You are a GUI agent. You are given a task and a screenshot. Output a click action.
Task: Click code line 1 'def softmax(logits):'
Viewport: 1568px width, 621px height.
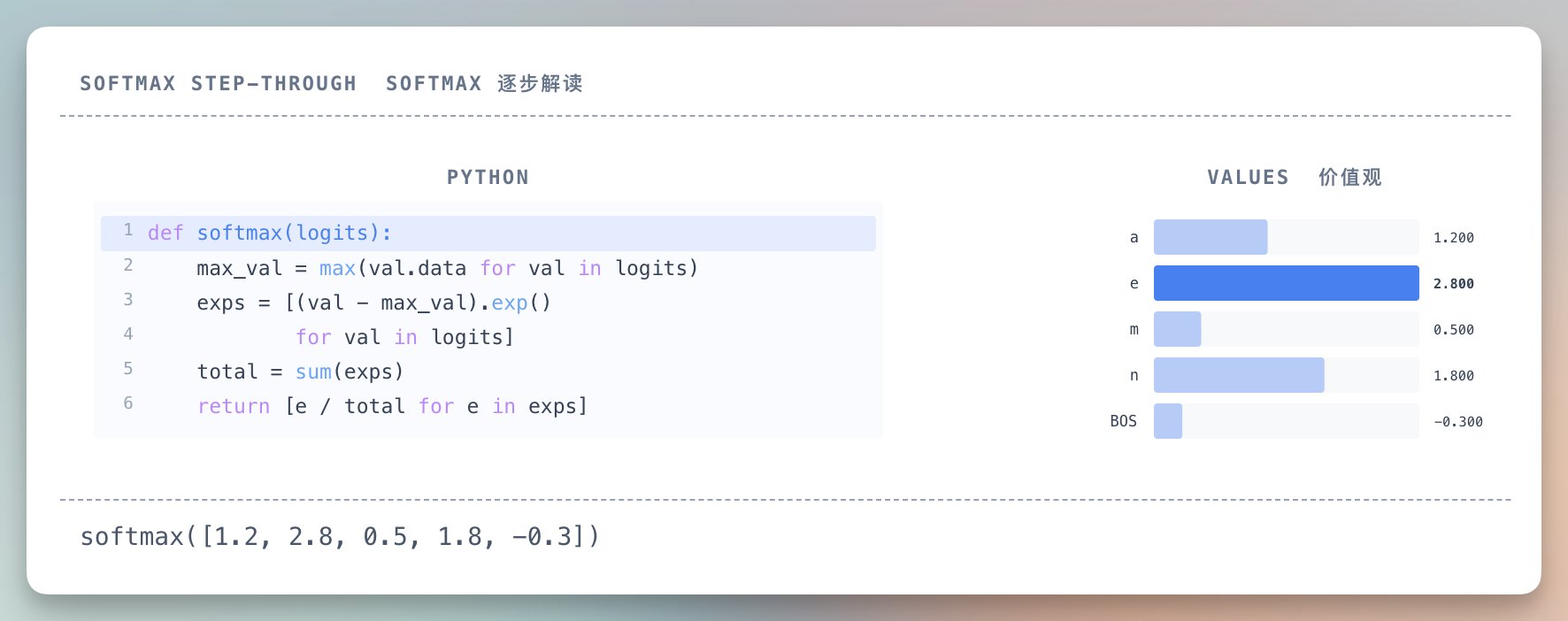pos(270,234)
